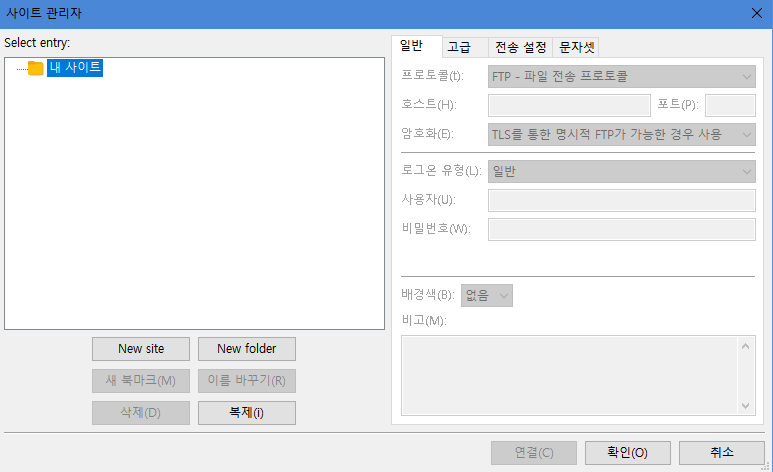Open the 프로토콜 dropdown

621,76
